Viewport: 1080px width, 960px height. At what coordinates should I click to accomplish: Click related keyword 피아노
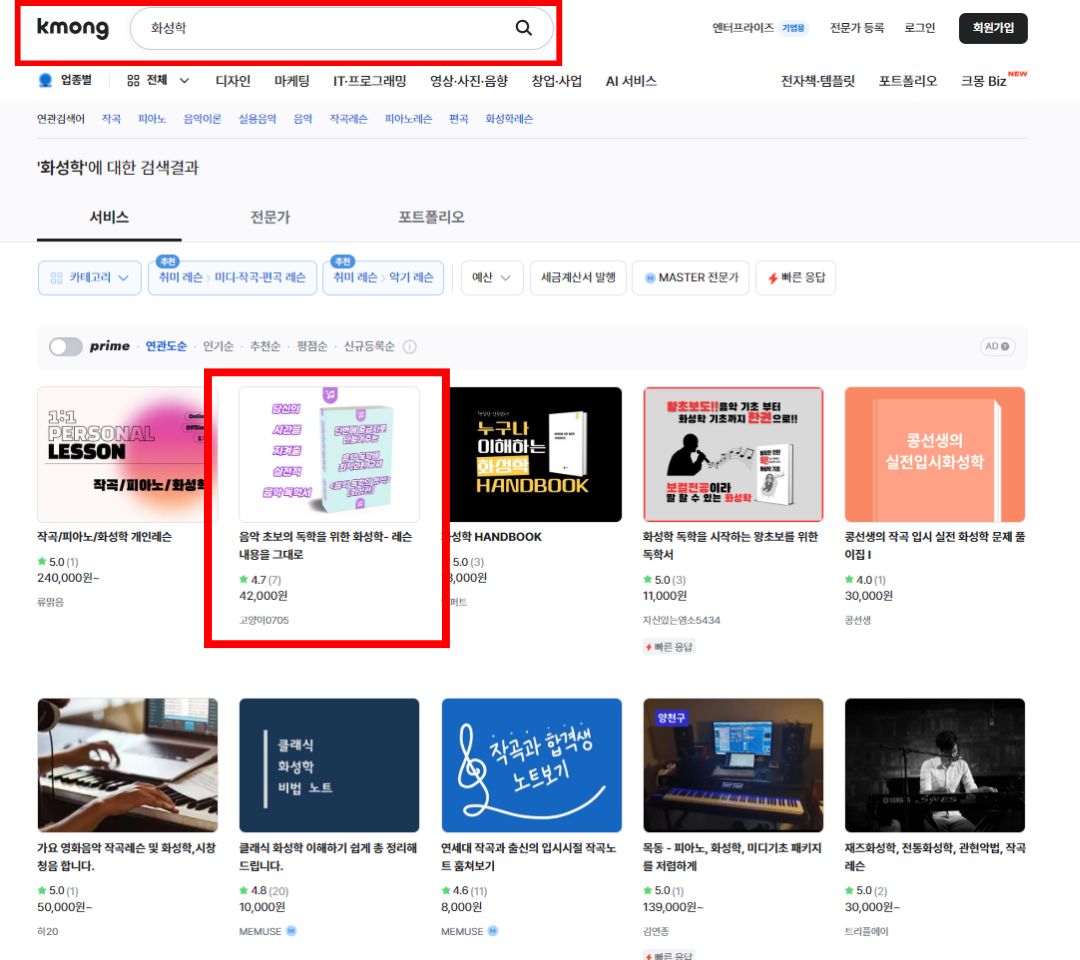pyautogui.click(x=152, y=118)
